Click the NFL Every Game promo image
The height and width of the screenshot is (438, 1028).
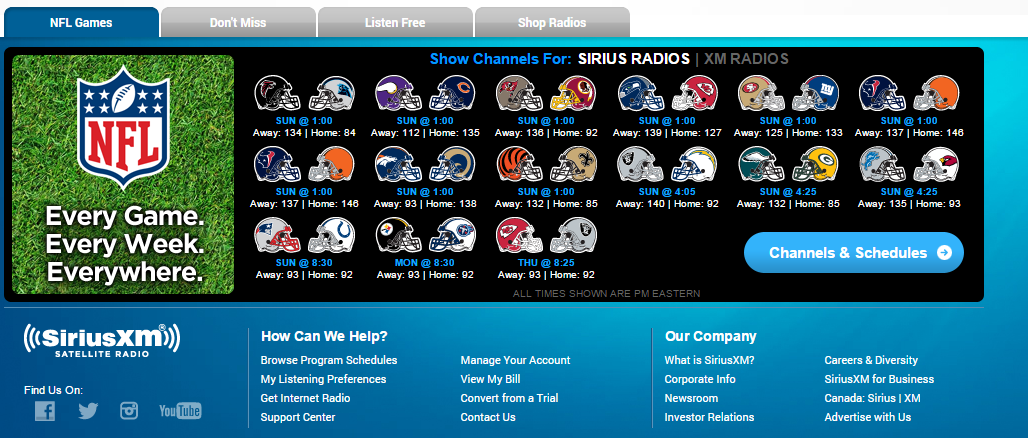point(123,174)
